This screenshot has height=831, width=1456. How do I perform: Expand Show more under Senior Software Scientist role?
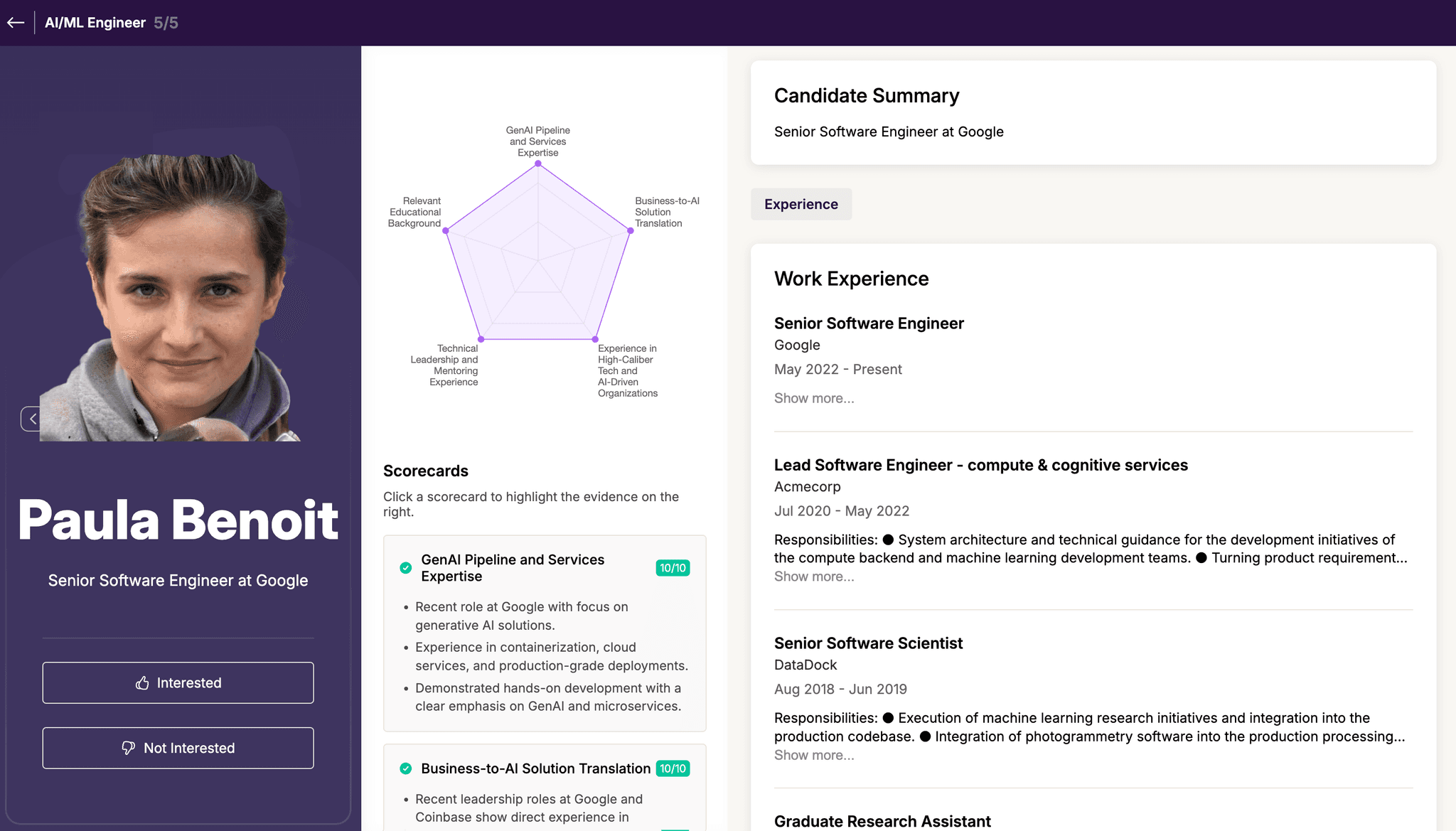tap(814, 755)
